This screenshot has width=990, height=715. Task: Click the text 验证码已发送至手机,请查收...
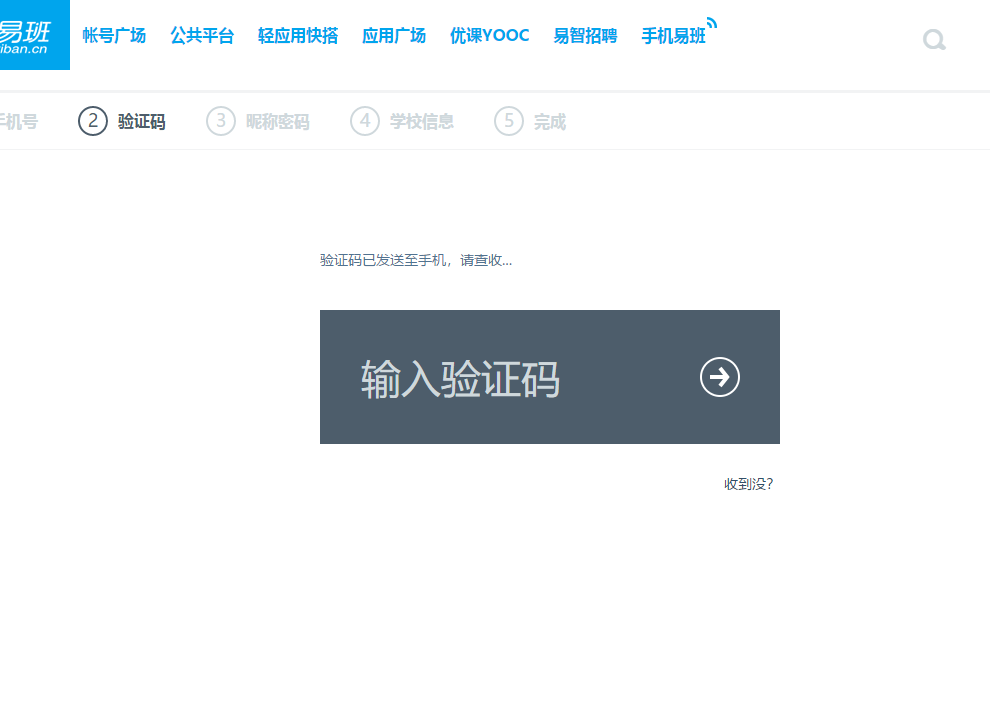pyautogui.click(x=416, y=260)
